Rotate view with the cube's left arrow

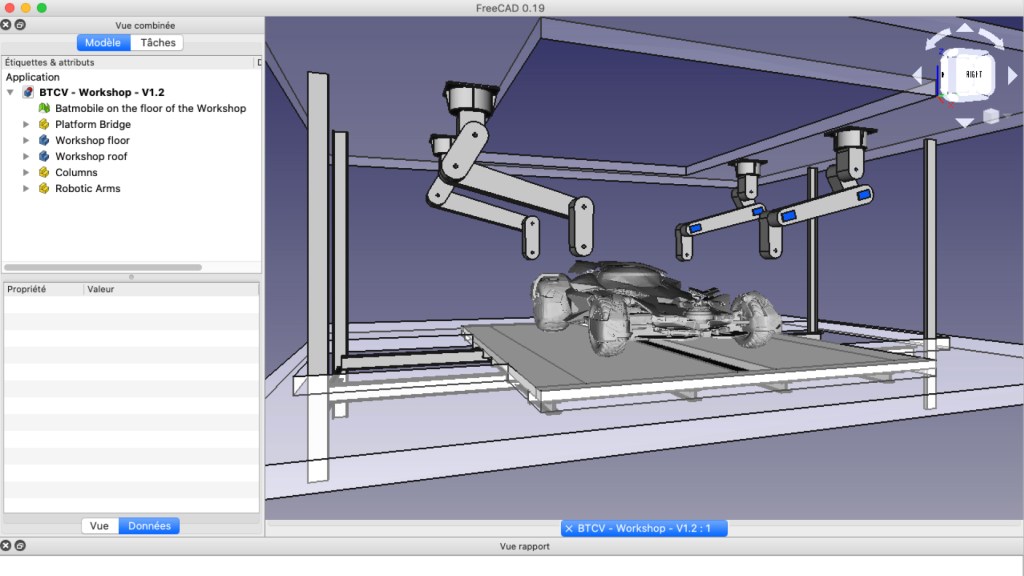pos(918,76)
